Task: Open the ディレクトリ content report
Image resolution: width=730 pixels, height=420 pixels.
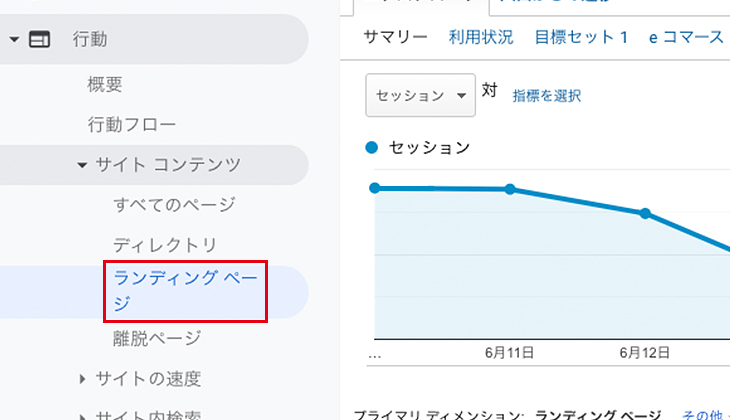Action: 165,245
